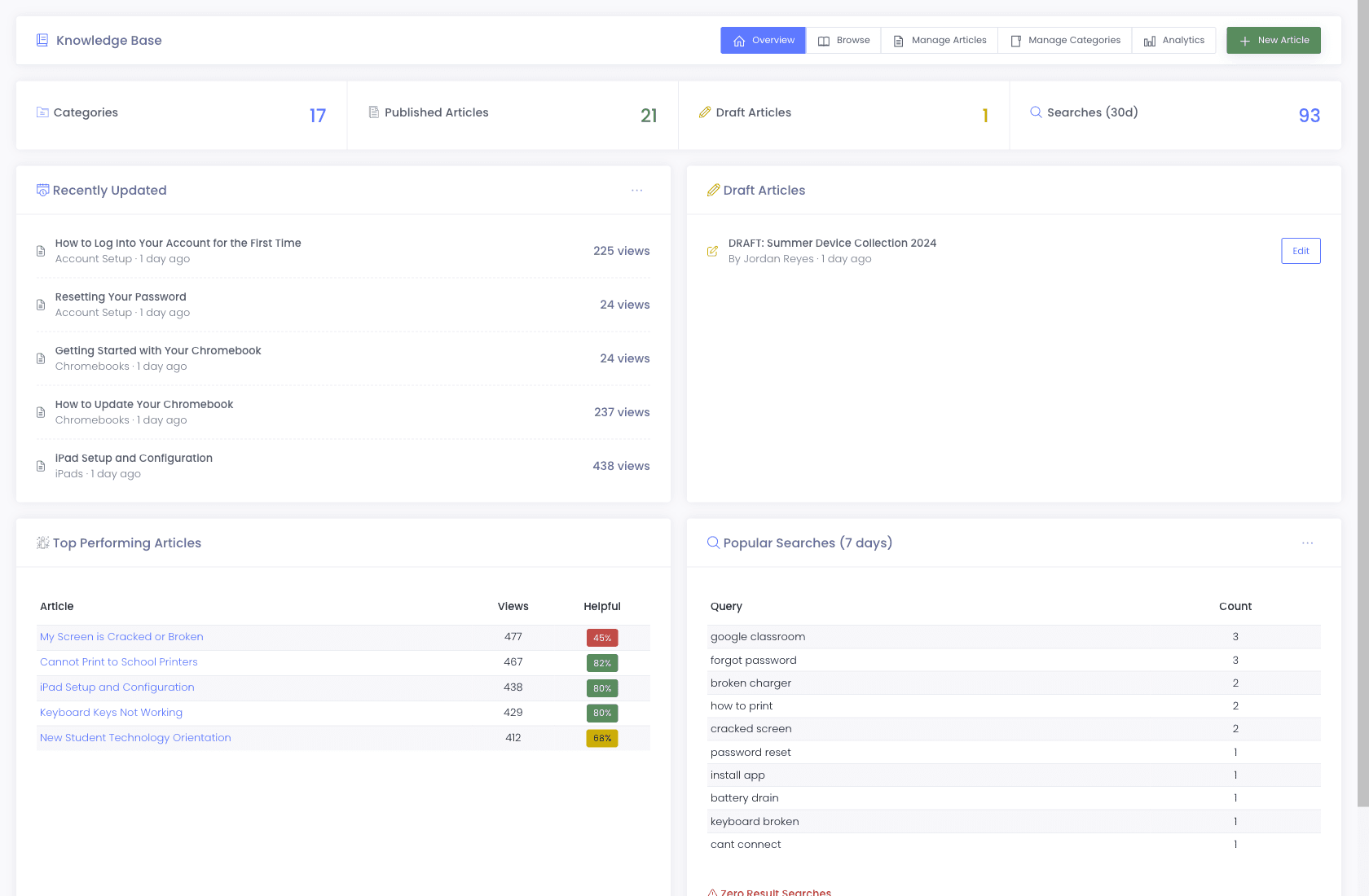This screenshot has width=1369, height=896.
Task: Click the Recently Updated calendar icon
Action: click(42, 190)
